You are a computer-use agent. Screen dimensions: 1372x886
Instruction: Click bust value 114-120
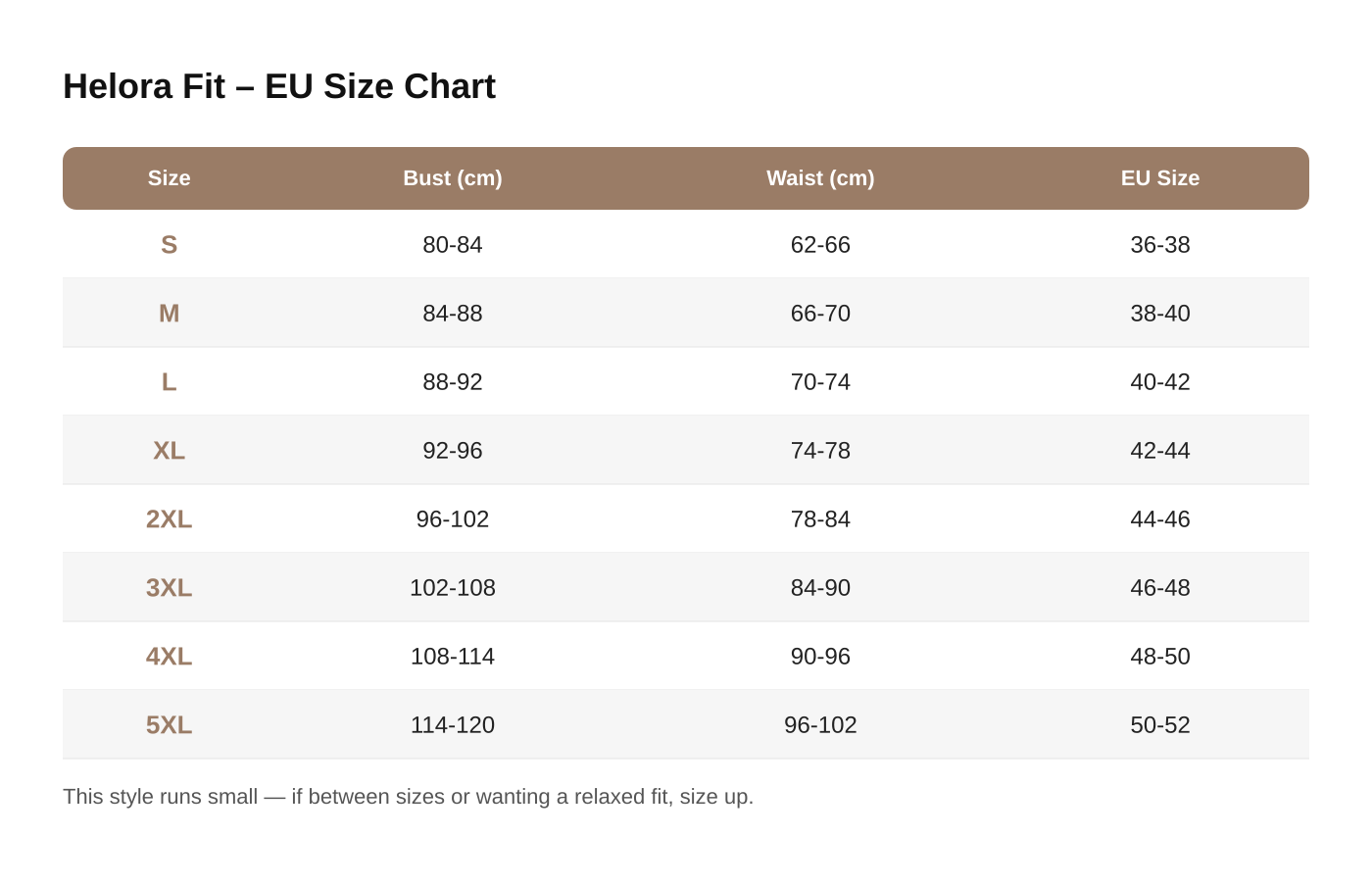(453, 725)
